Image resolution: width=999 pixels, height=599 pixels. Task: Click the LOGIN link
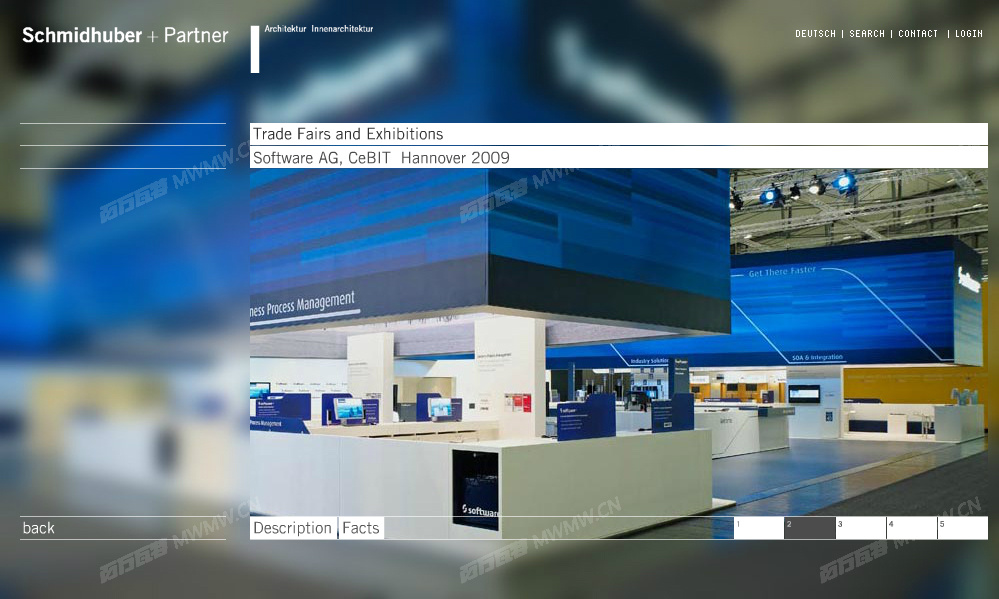point(968,34)
